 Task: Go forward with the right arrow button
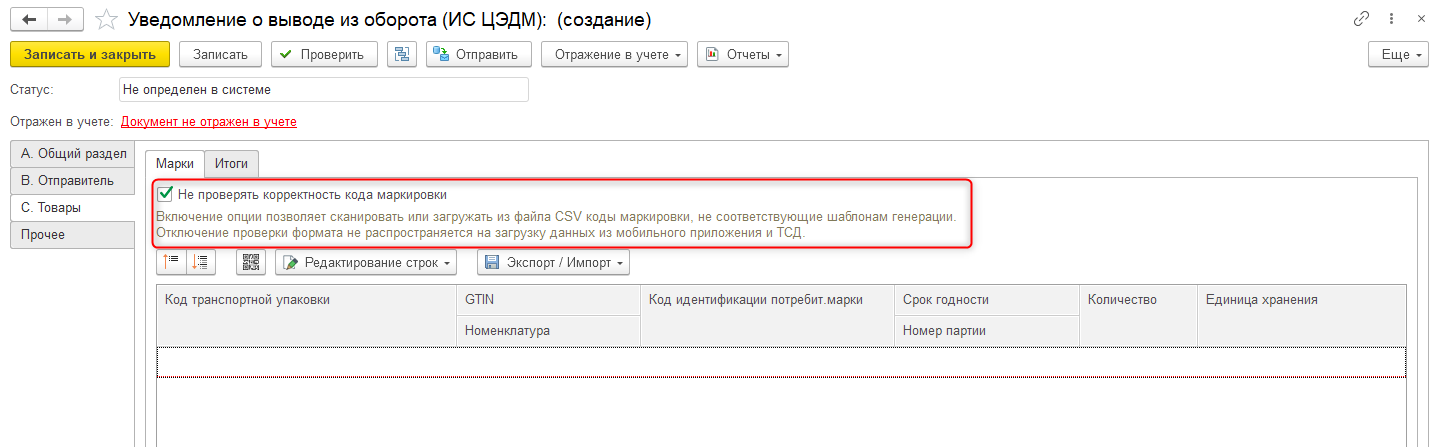[x=65, y=19]
